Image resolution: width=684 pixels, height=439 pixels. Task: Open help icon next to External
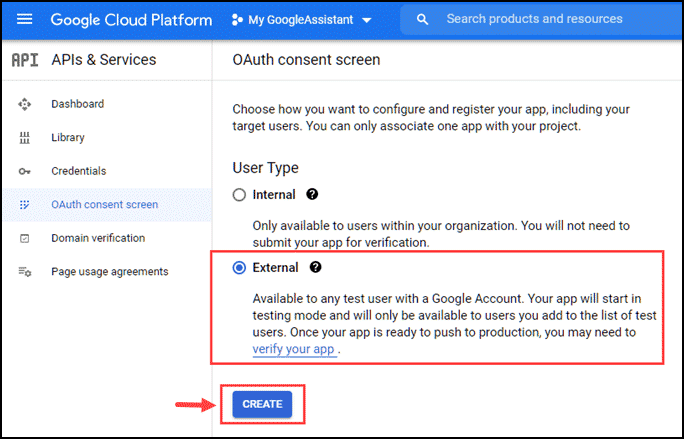(x=315, y=267)
